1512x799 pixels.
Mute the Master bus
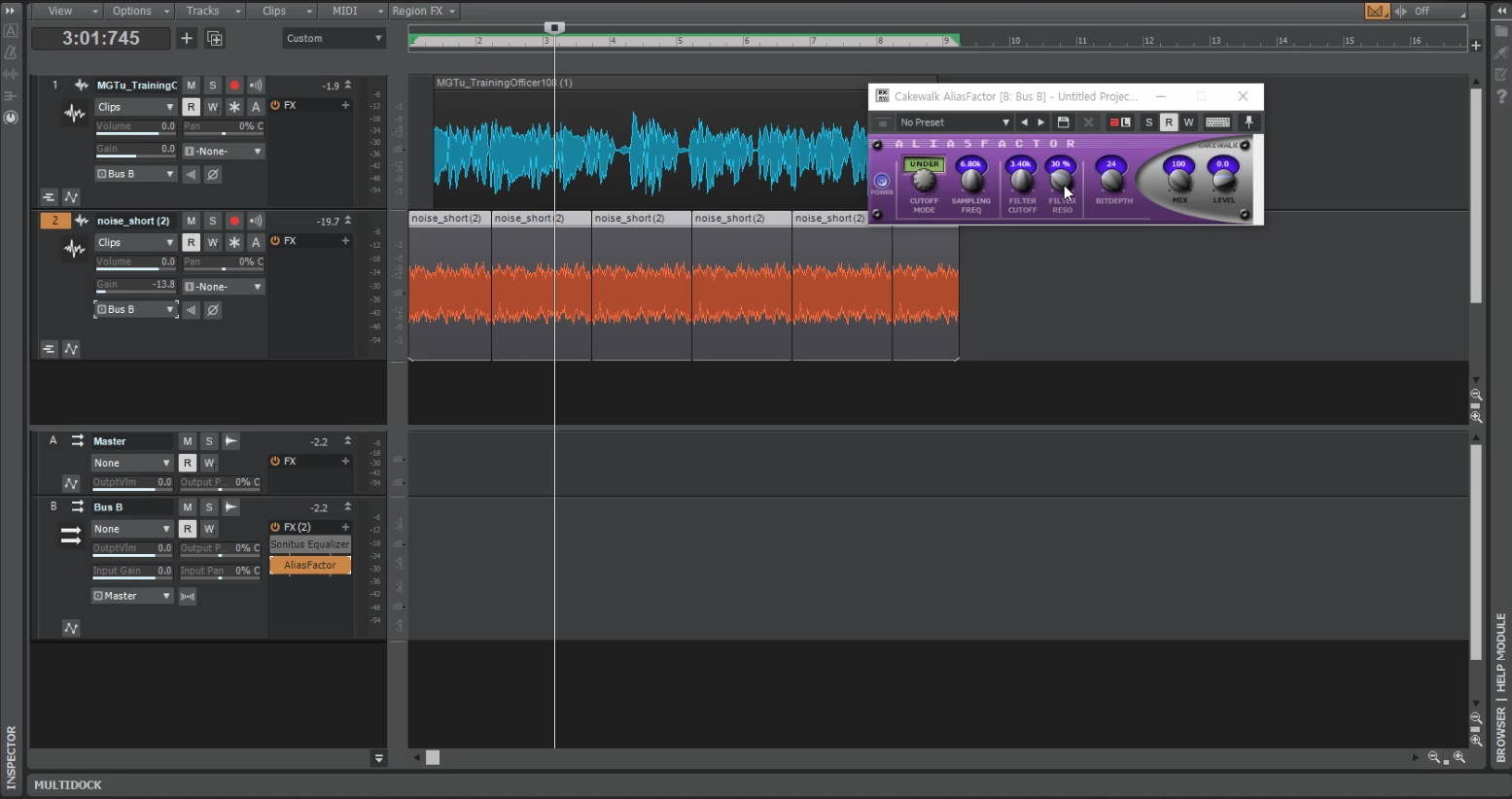point(188,441)
